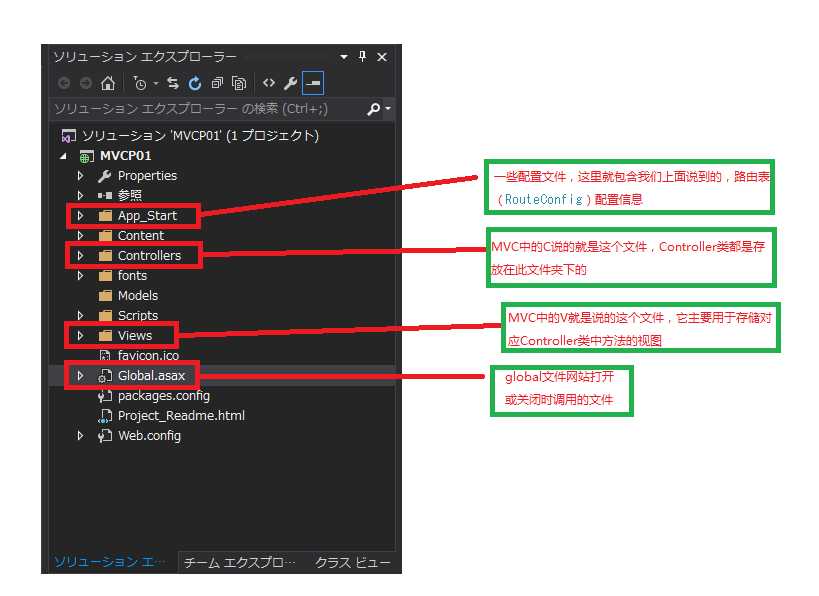
Task: Click the solution file icon beside ソリューション 'MVCP01'
Action: 68,136
